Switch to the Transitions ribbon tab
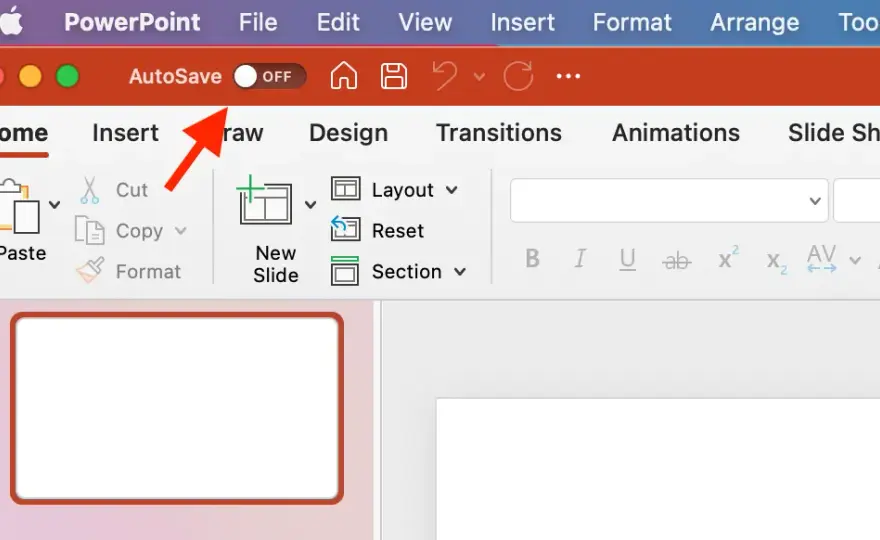The image size is (880, 540). tap(499, 133)
